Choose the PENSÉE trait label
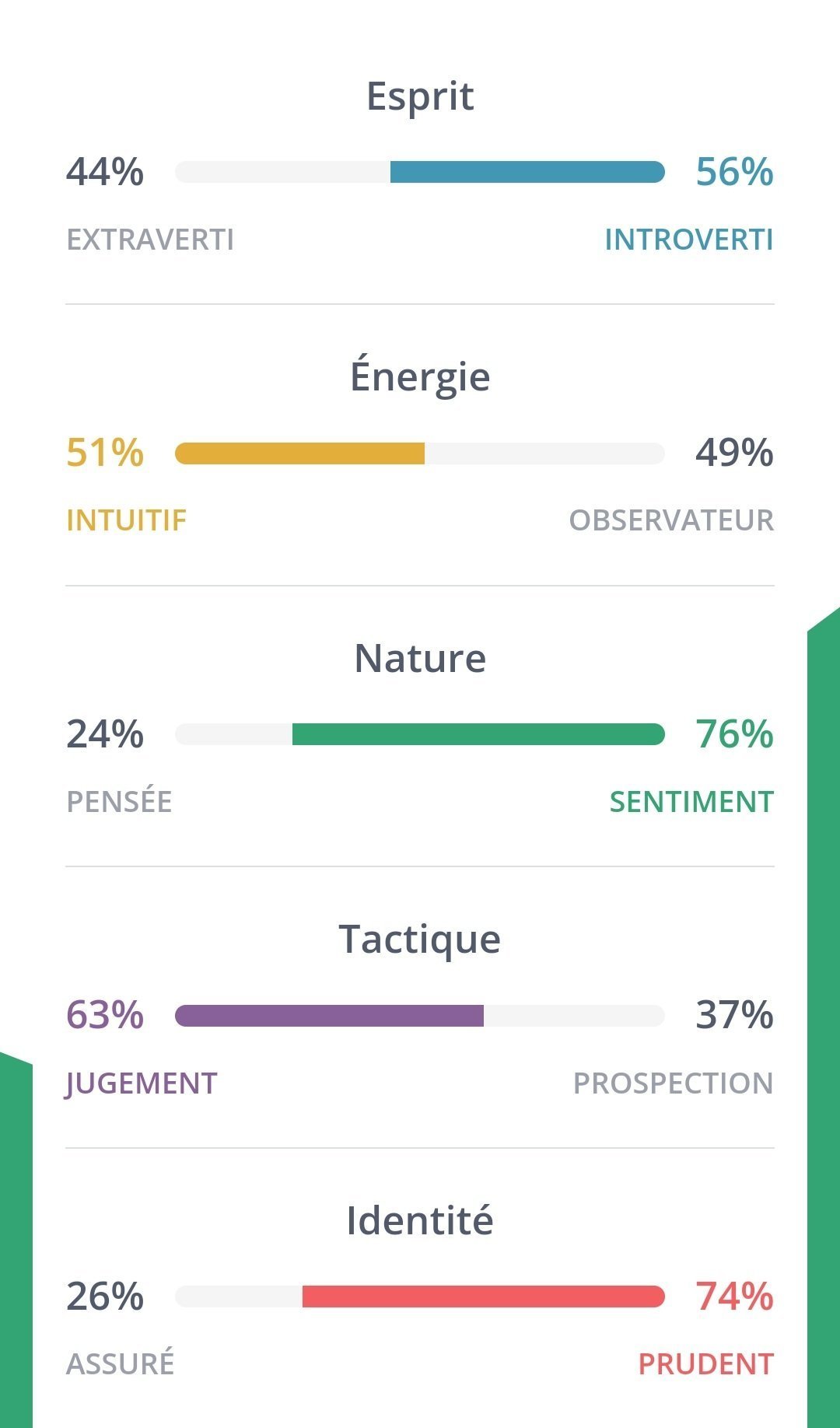 pos(119,802)
